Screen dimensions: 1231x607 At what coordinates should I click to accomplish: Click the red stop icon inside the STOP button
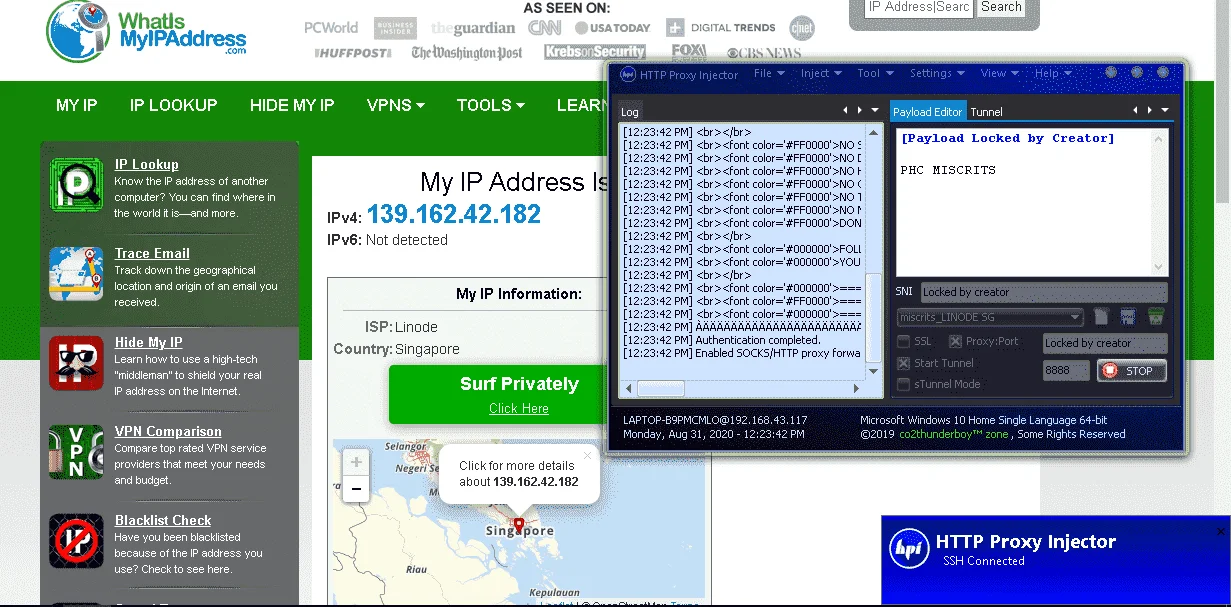[1109, 371]
